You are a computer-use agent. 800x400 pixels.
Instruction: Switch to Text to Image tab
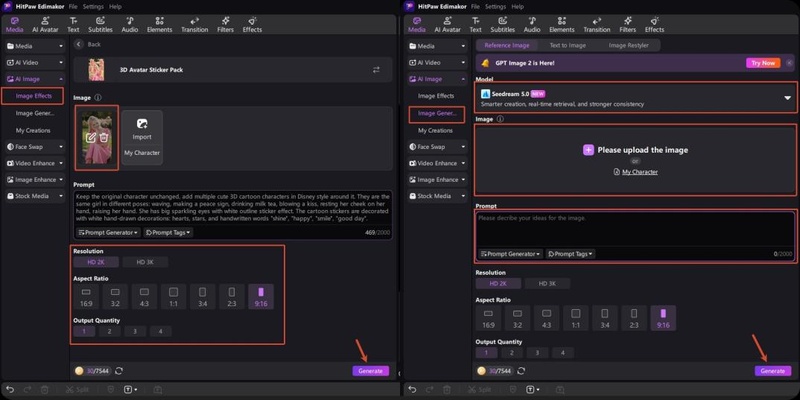click(x=567, y=45)
